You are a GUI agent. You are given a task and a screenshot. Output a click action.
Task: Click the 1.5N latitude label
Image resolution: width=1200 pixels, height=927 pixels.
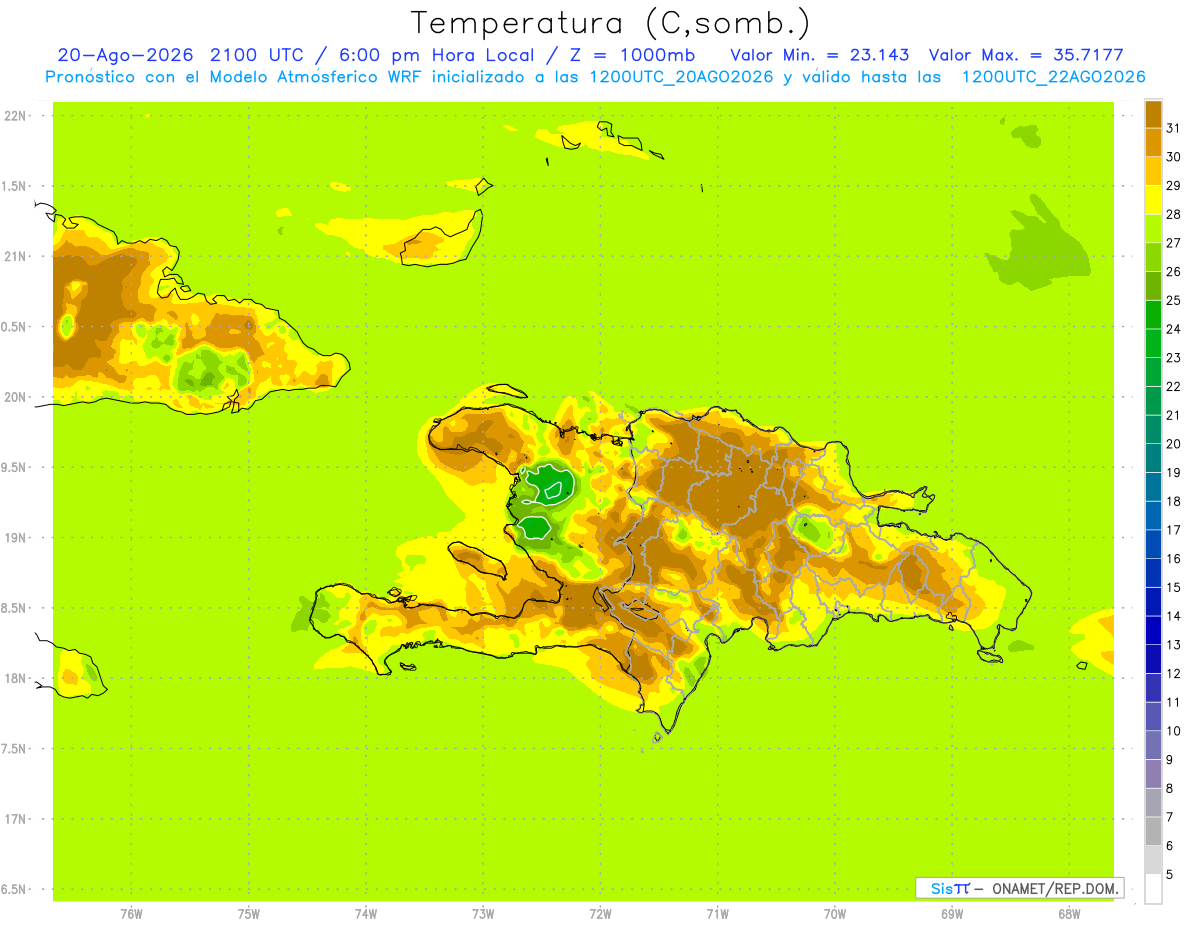15,186
